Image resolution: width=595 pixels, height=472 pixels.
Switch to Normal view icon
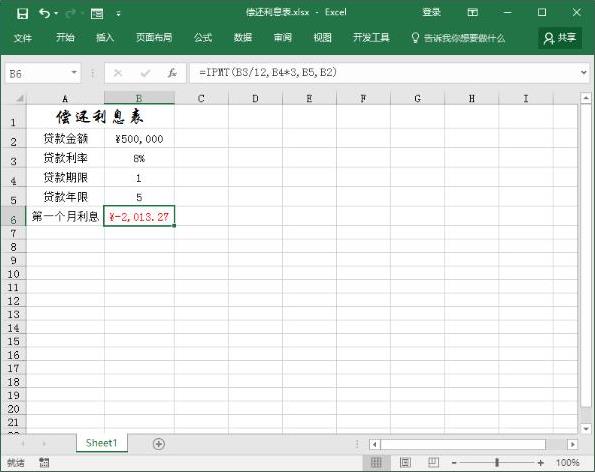pos(376,462)
